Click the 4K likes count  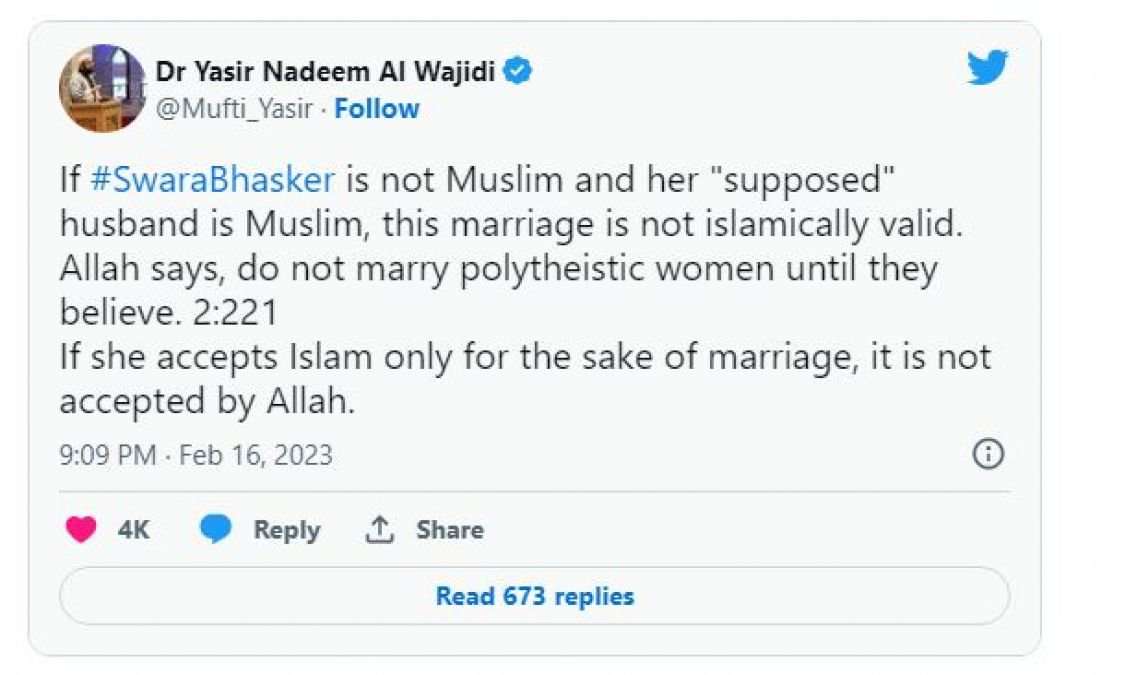click(x=133, y=529)
